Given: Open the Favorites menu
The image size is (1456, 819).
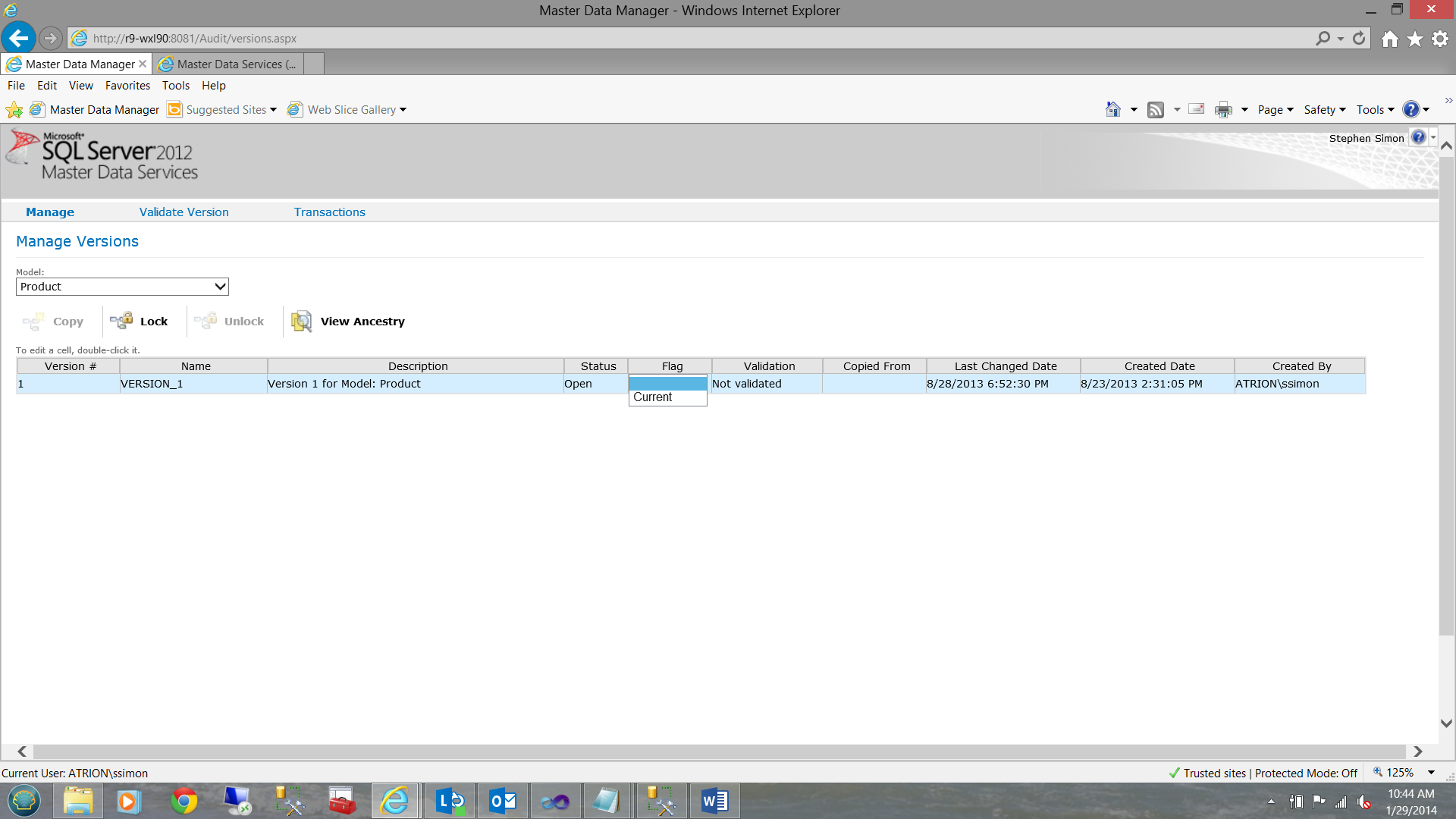Looking at the screenshot, I should point(127,86).
